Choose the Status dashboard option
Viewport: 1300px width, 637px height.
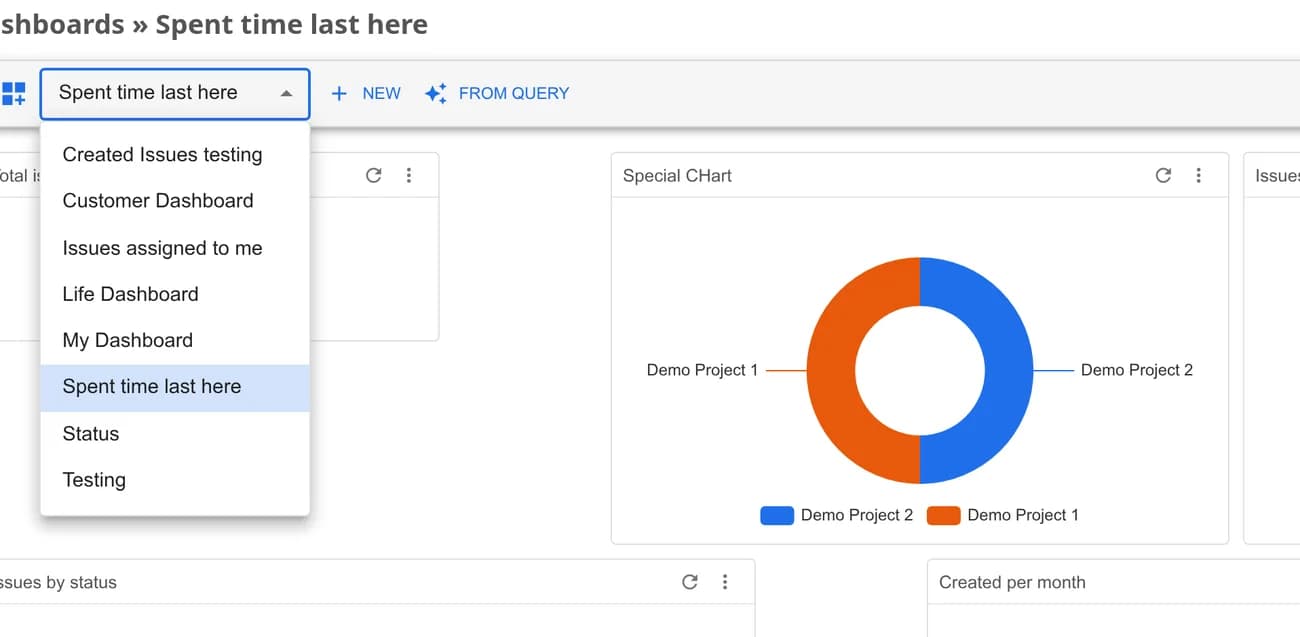pos(175,434)
